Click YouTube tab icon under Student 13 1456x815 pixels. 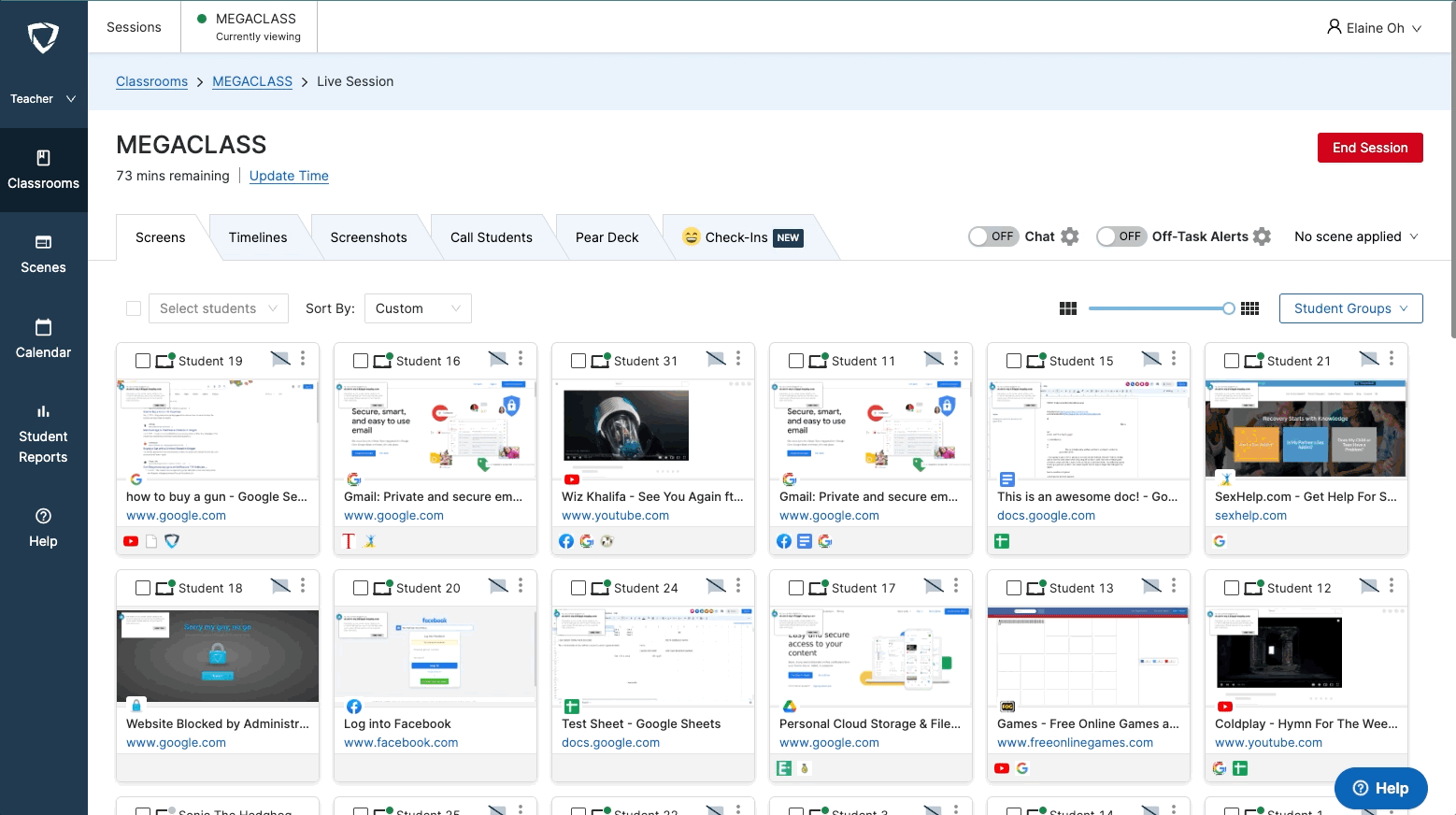1002,768
